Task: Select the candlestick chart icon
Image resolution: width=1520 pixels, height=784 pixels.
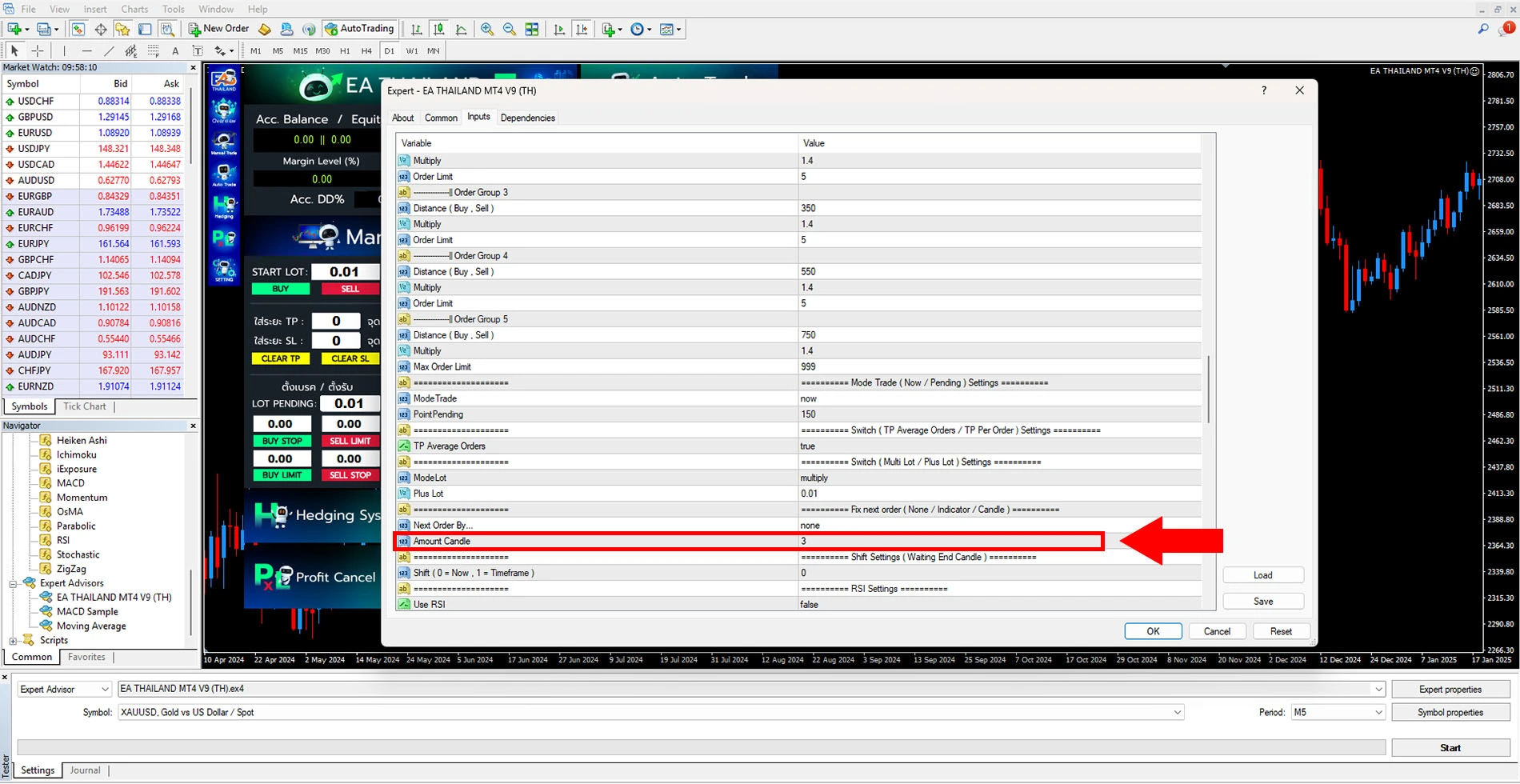Action: [x=439, y=30]
